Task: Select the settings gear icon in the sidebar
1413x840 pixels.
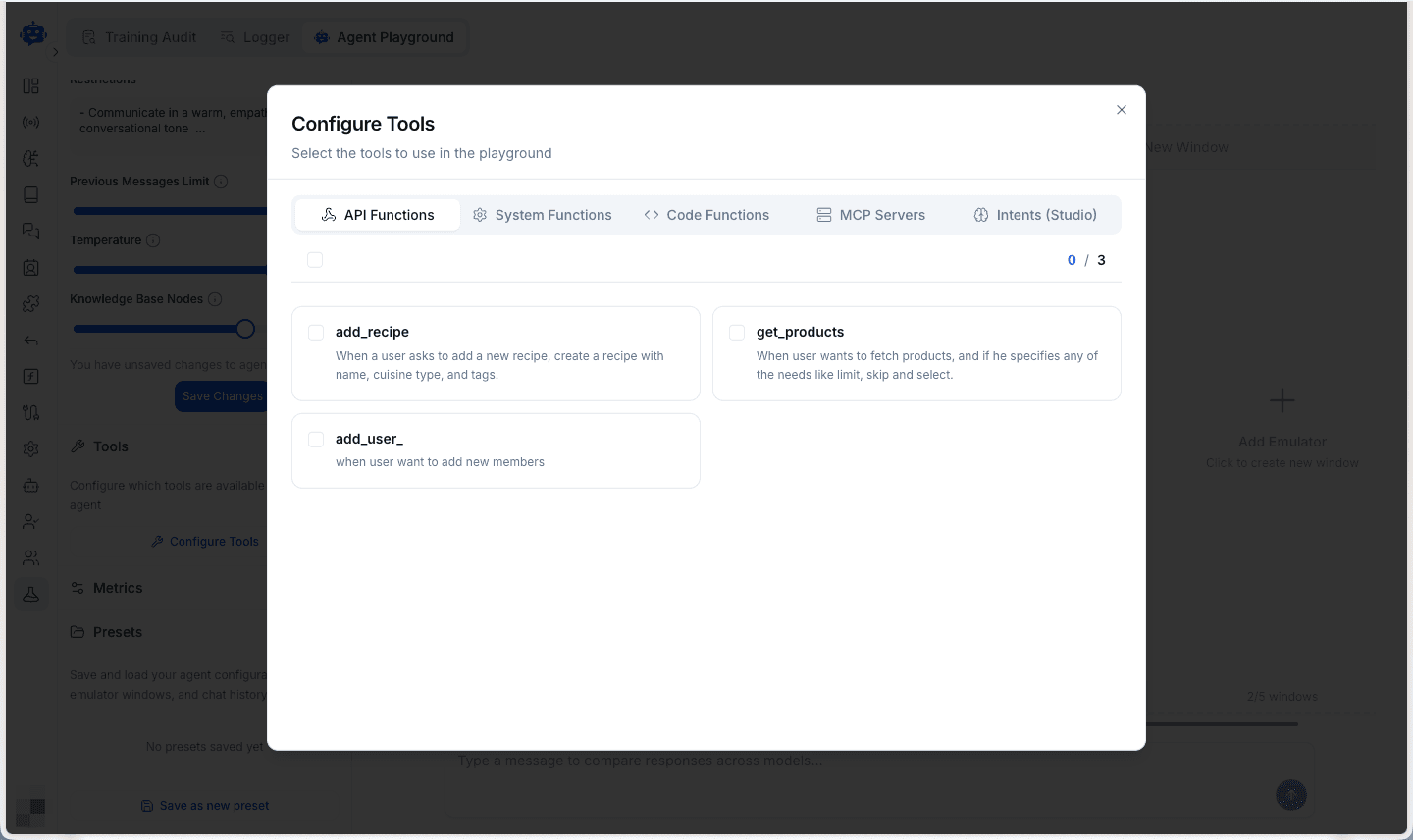Action: click(30, 448)
